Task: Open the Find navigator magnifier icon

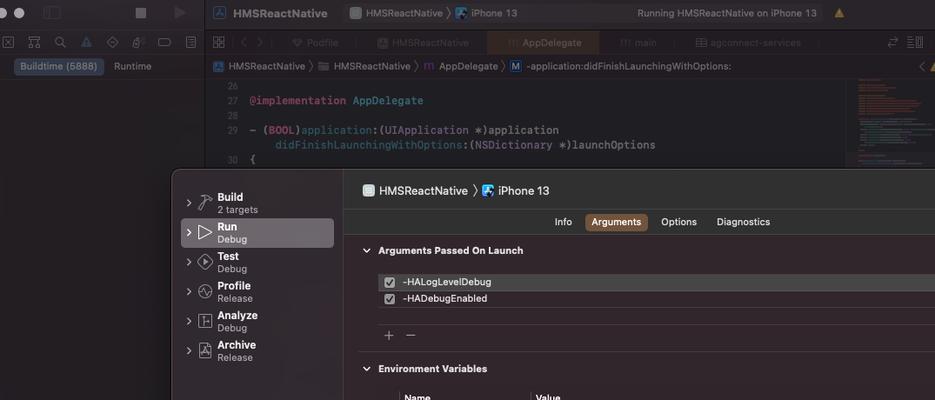Action: pos(60,42)
